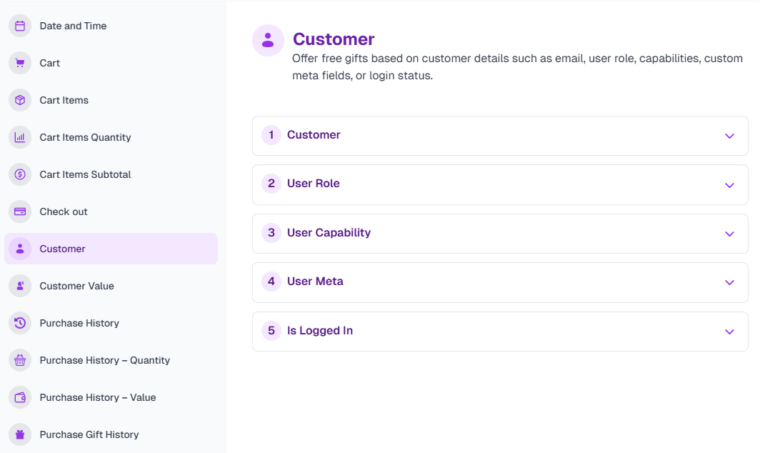
Task: Expand the Customer accordion chevron
Action: [x=729, y=136]
